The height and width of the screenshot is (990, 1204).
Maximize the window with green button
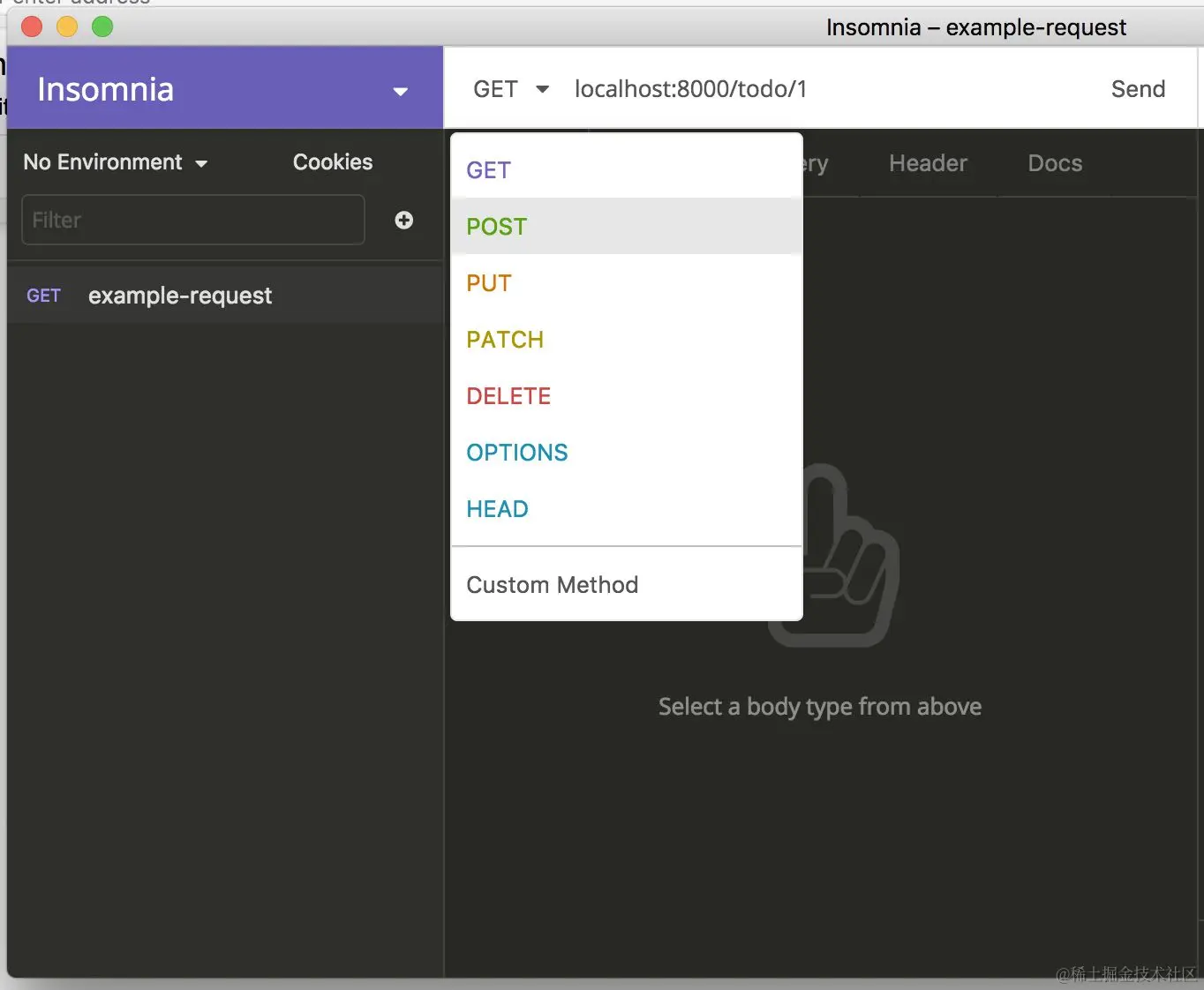[102, 27]
